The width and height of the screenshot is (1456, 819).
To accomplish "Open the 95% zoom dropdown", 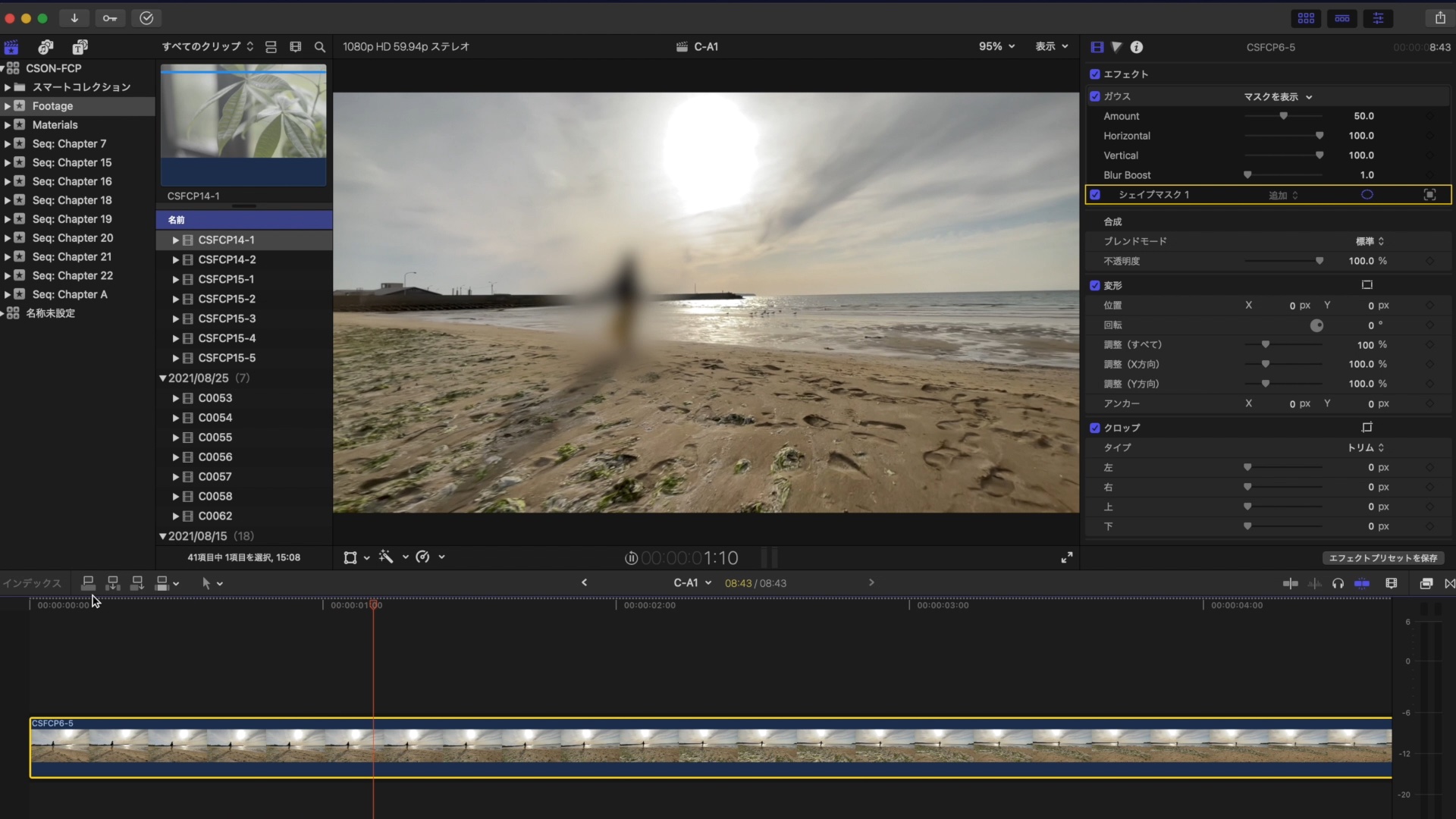I will coord(996,46).
